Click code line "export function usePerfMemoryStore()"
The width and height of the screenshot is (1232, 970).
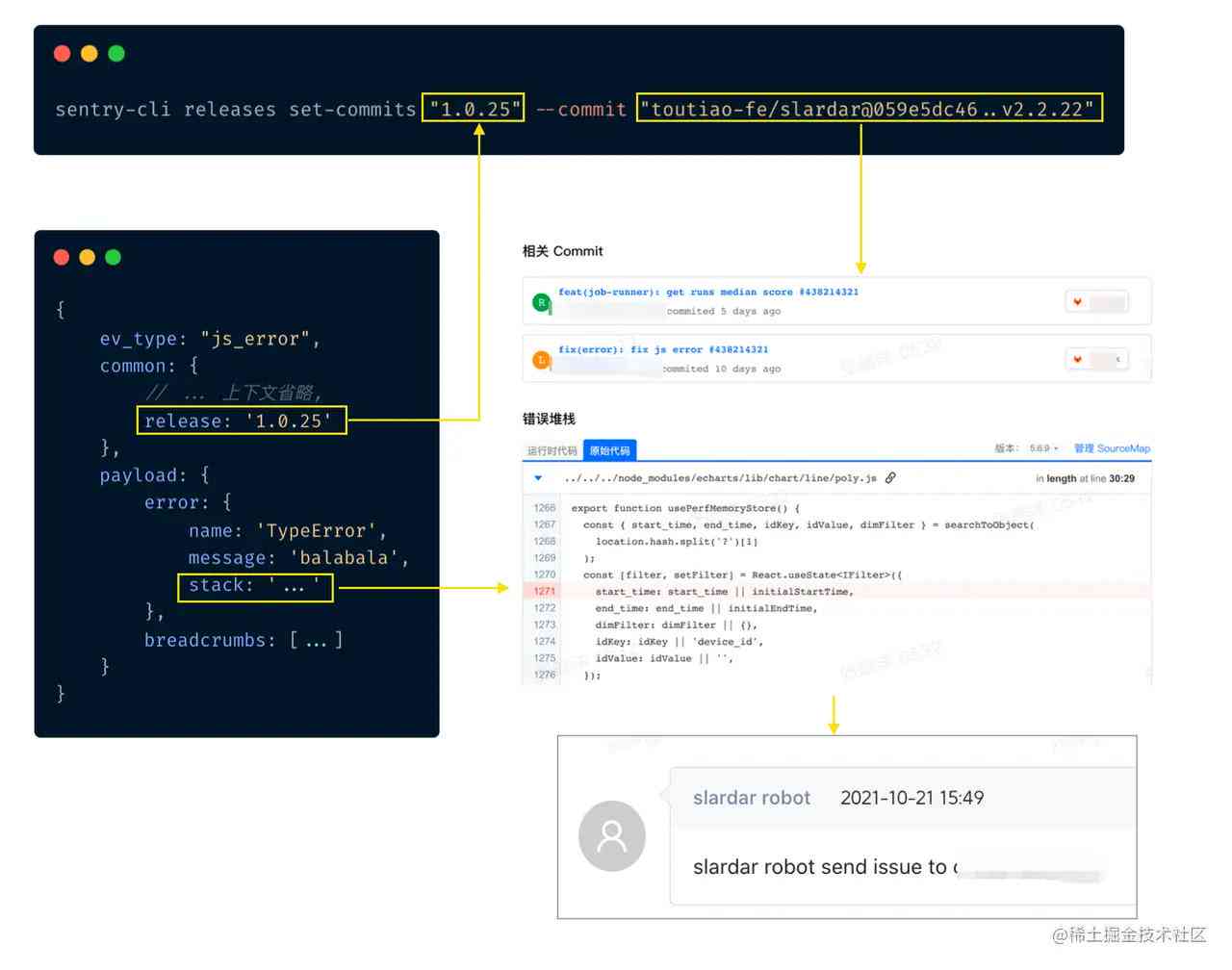pos(685,508)
